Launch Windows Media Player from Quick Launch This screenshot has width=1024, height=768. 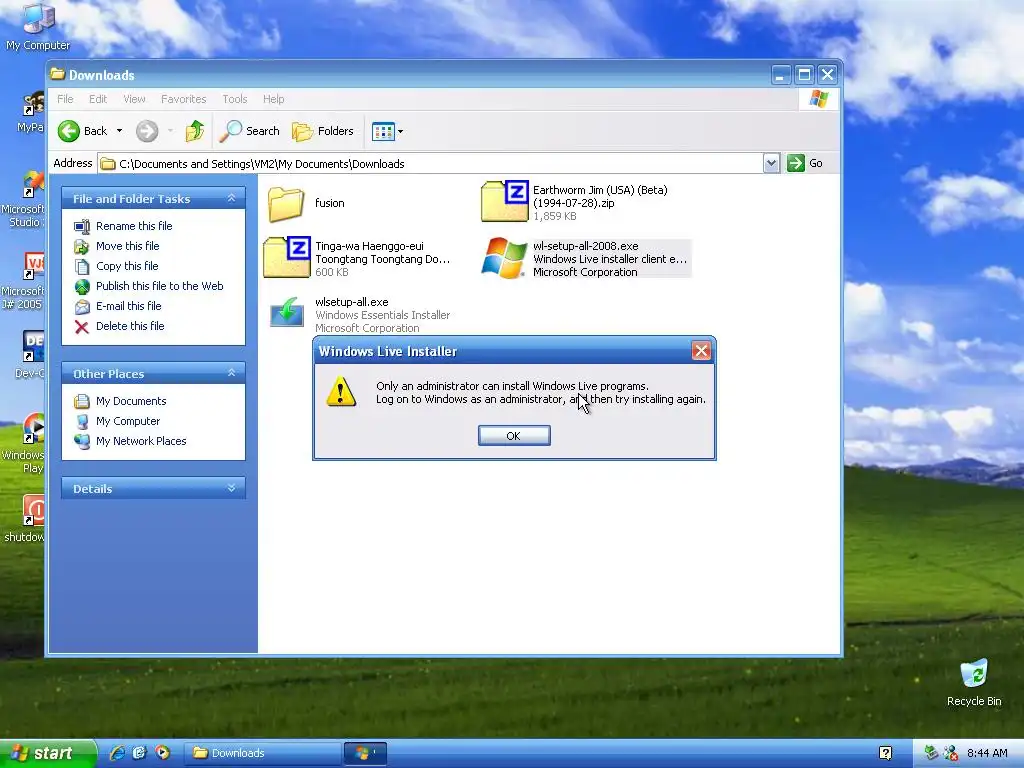point(162,753)
